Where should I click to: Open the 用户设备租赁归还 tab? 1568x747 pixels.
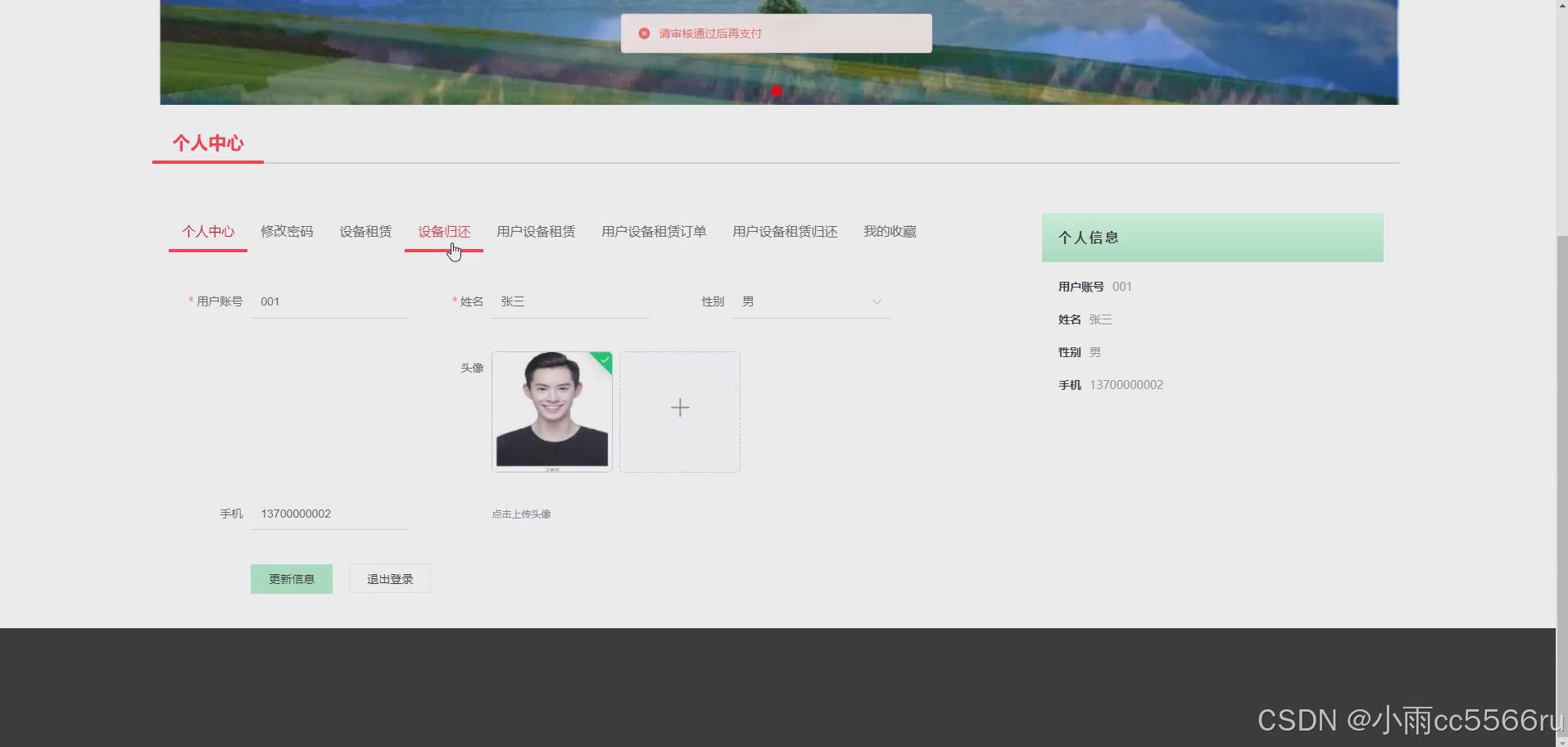click(x=784, y=231)
